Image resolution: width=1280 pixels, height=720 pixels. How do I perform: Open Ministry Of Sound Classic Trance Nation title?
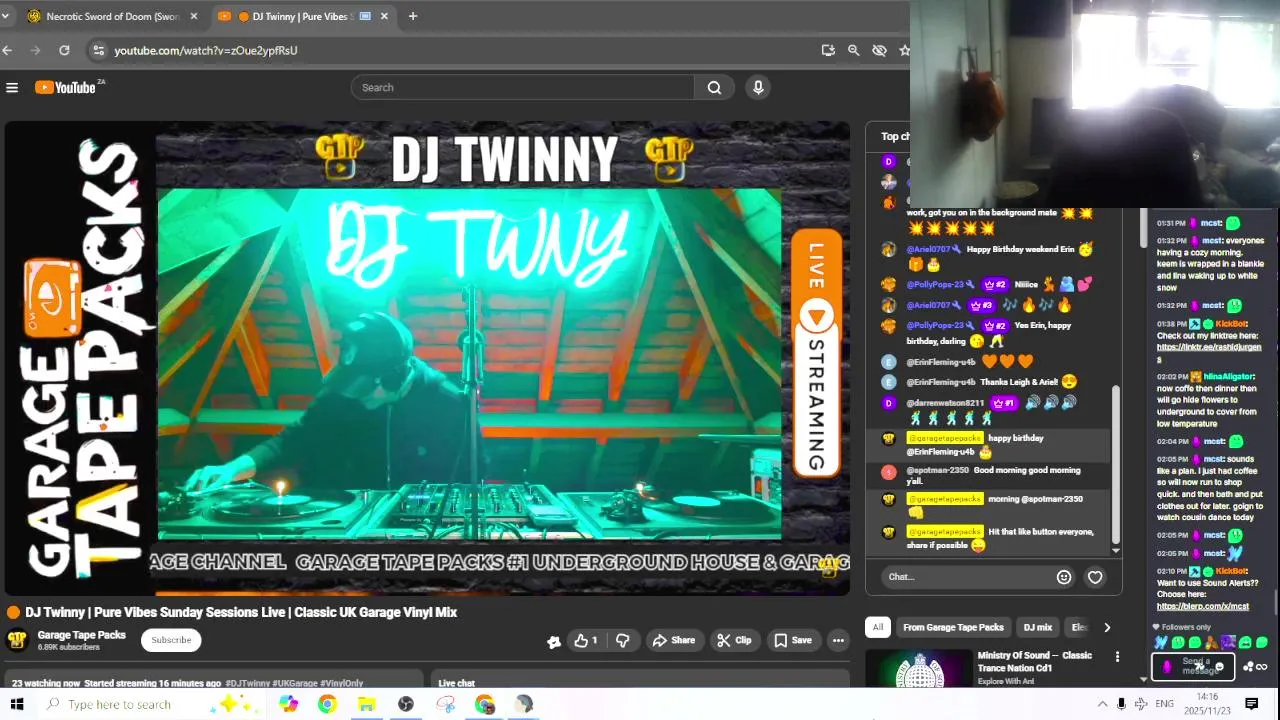pyautogui.click(x=1035, y=662)
